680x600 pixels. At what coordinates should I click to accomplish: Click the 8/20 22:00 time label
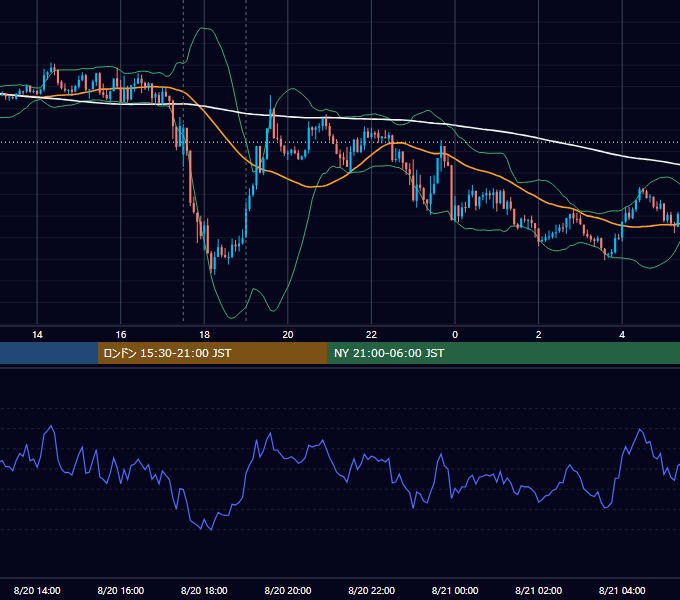coord(372,590)
